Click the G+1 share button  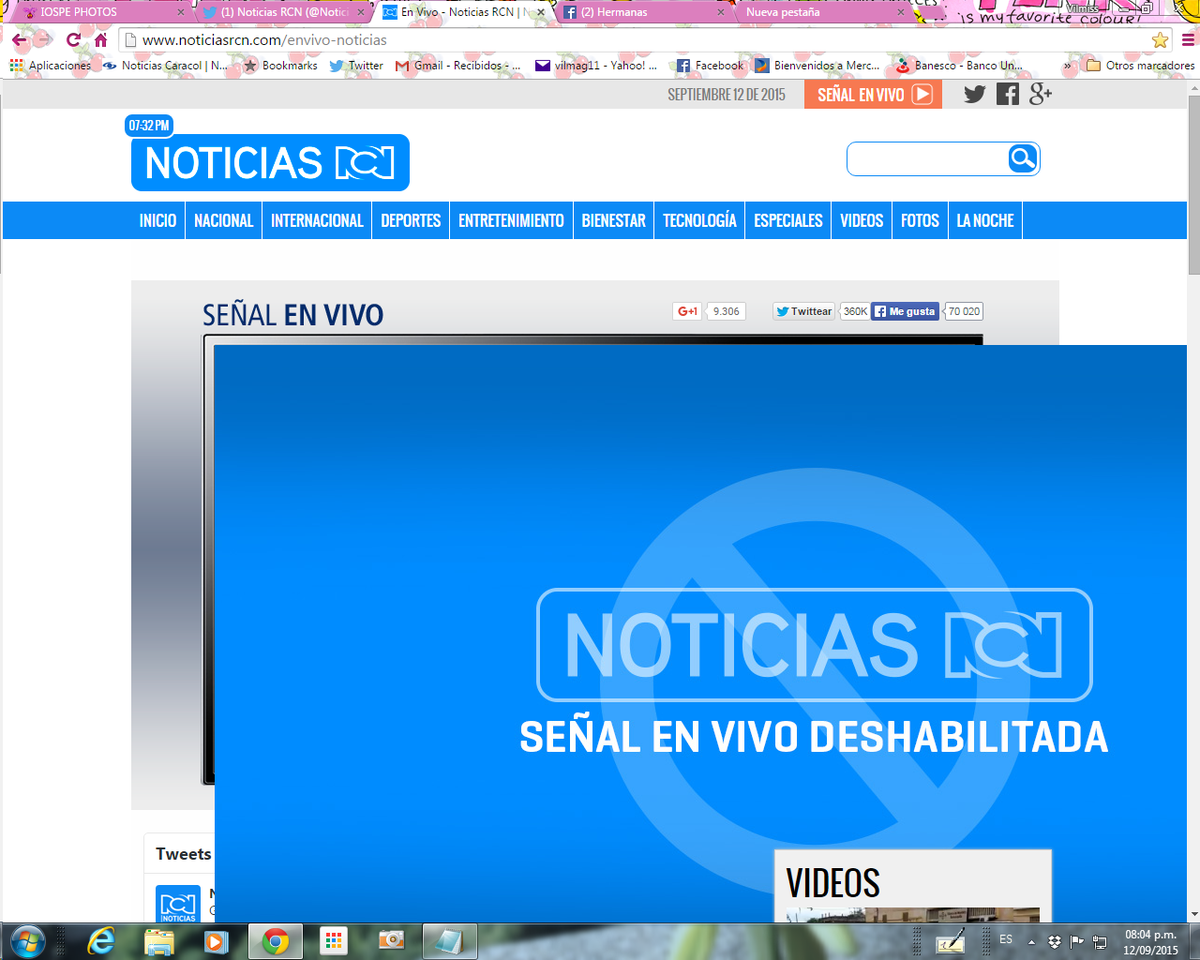[x=688, y=311]
